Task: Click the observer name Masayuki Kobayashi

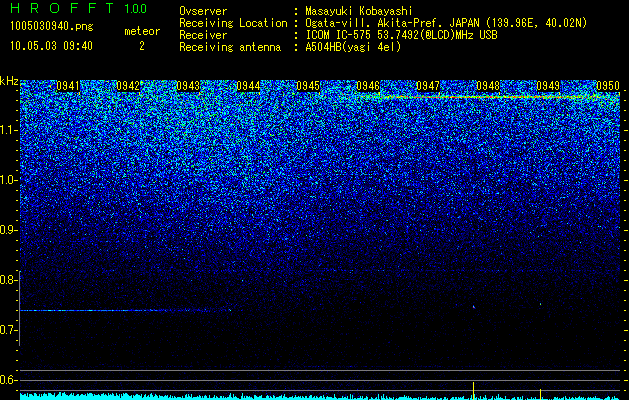Action: coord(359,11)
